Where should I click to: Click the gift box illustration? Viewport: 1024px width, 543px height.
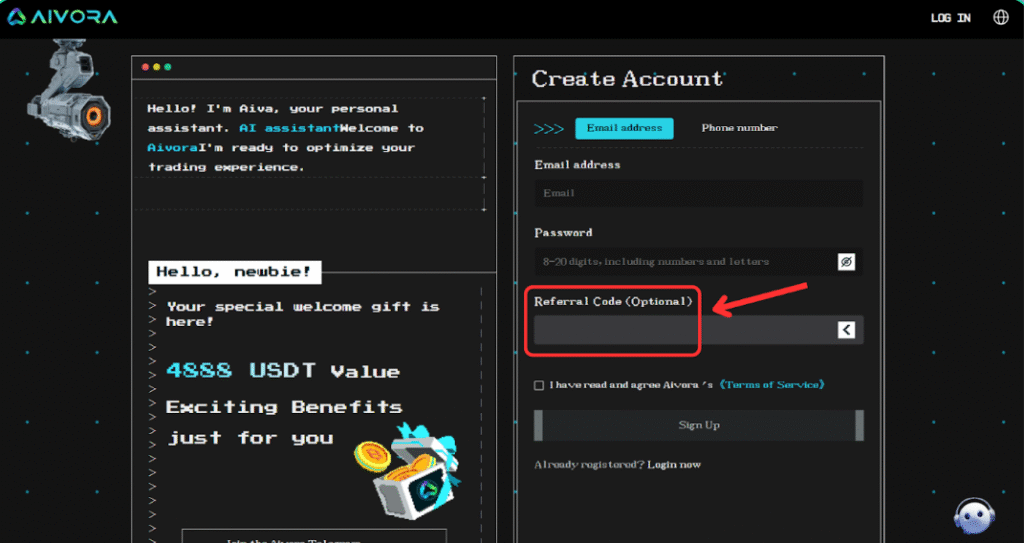pyautogui.click(x=409, y=469)
